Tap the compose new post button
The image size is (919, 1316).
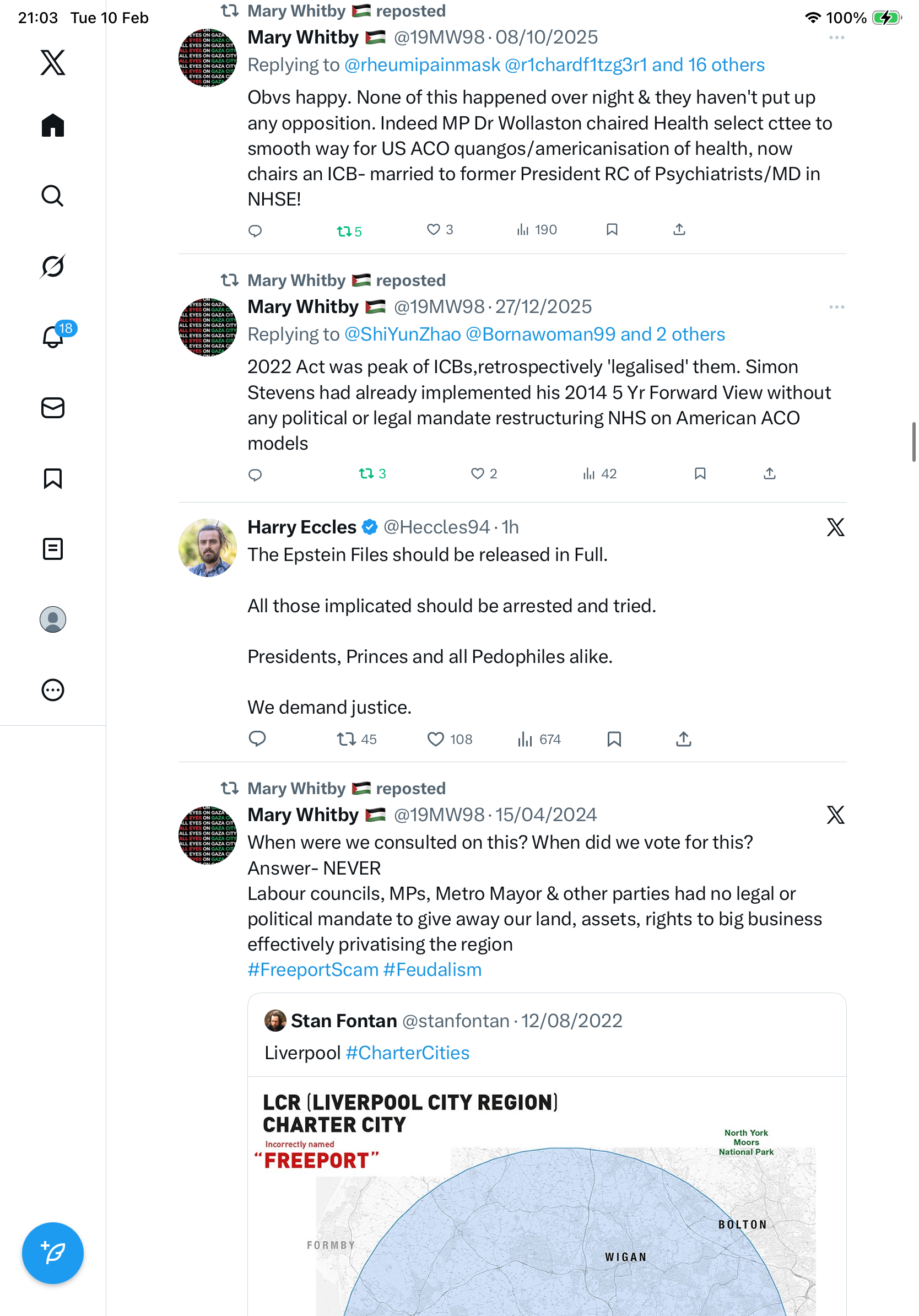point(53,1253)
